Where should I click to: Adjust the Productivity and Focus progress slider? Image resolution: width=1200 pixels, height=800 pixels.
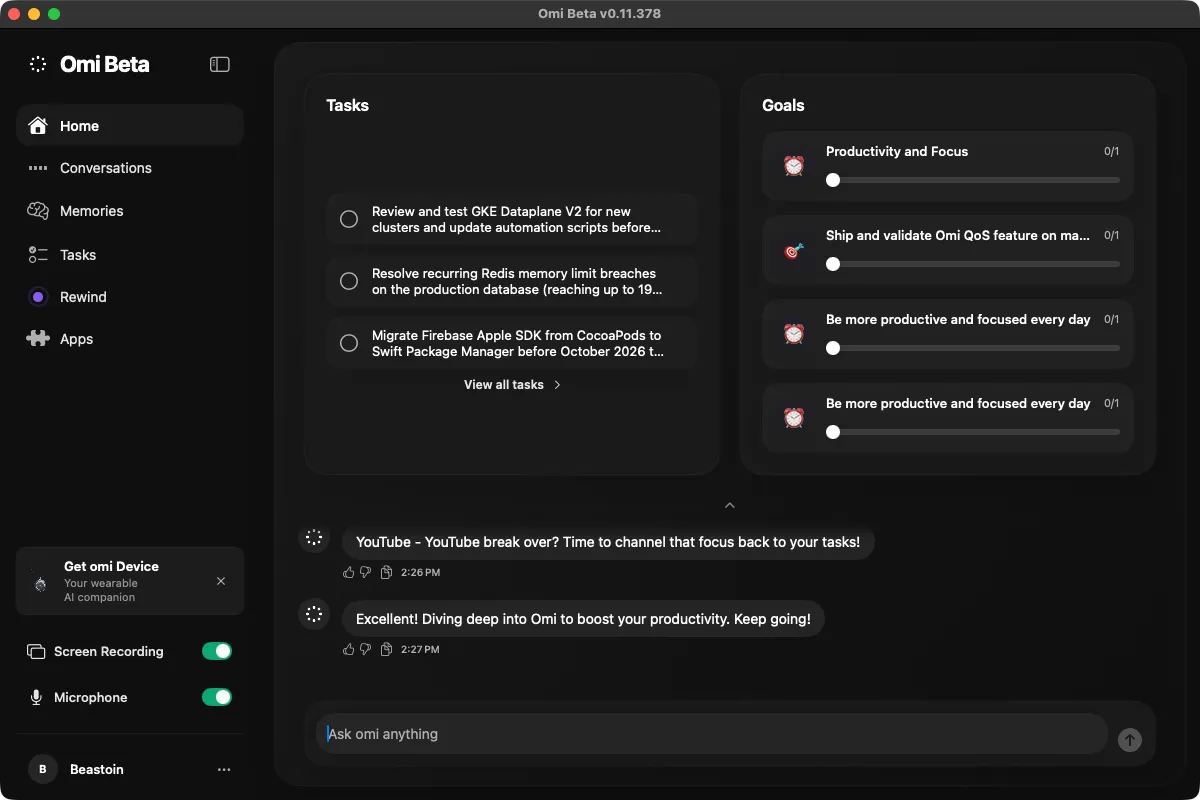tap(973, 180)
